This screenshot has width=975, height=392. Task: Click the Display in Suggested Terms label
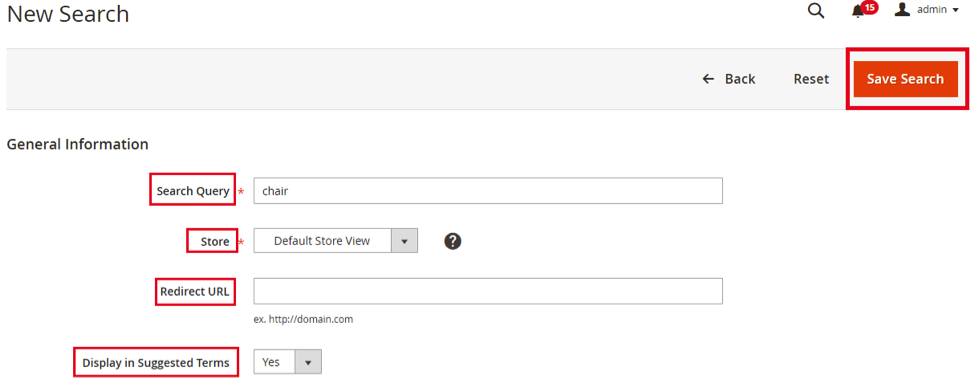click(x=156, y=362)
